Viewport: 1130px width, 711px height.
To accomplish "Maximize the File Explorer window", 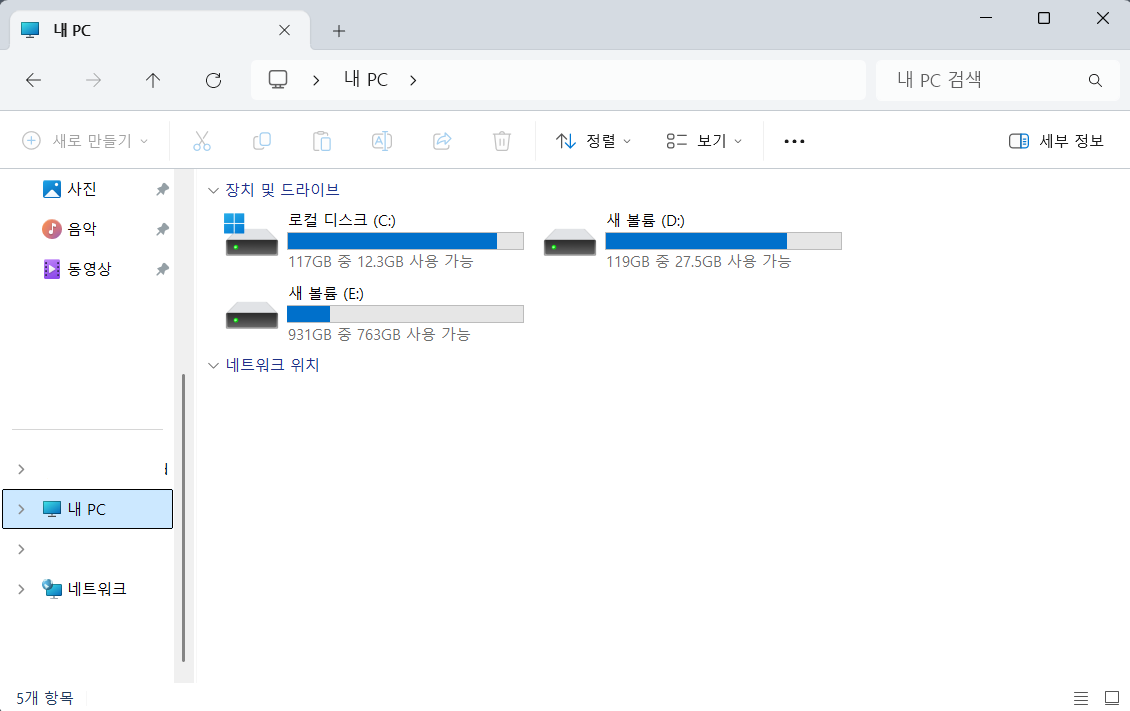I will (x=1044, y=18).
